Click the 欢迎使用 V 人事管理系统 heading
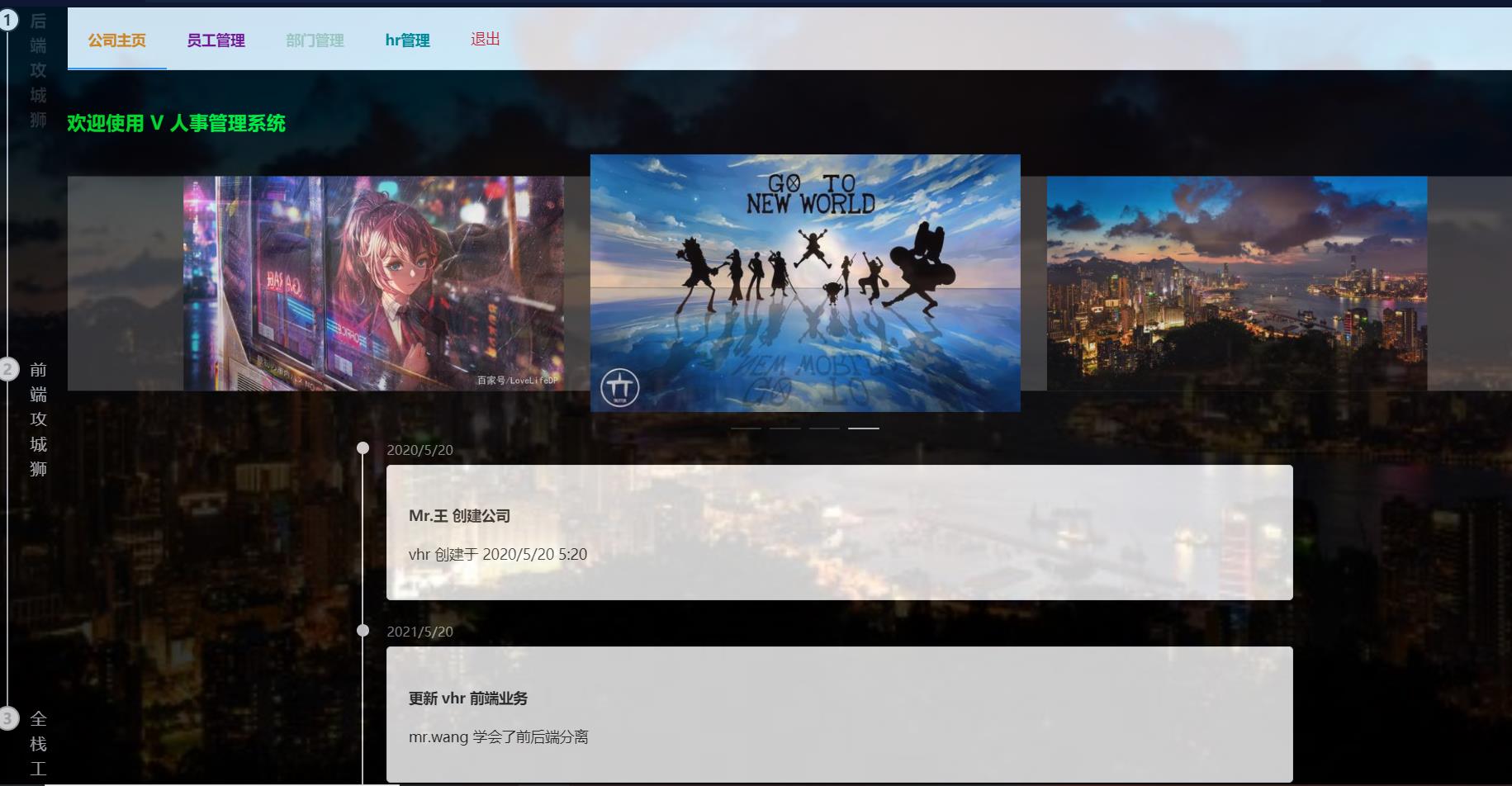1512x786 pixels. 176,123
